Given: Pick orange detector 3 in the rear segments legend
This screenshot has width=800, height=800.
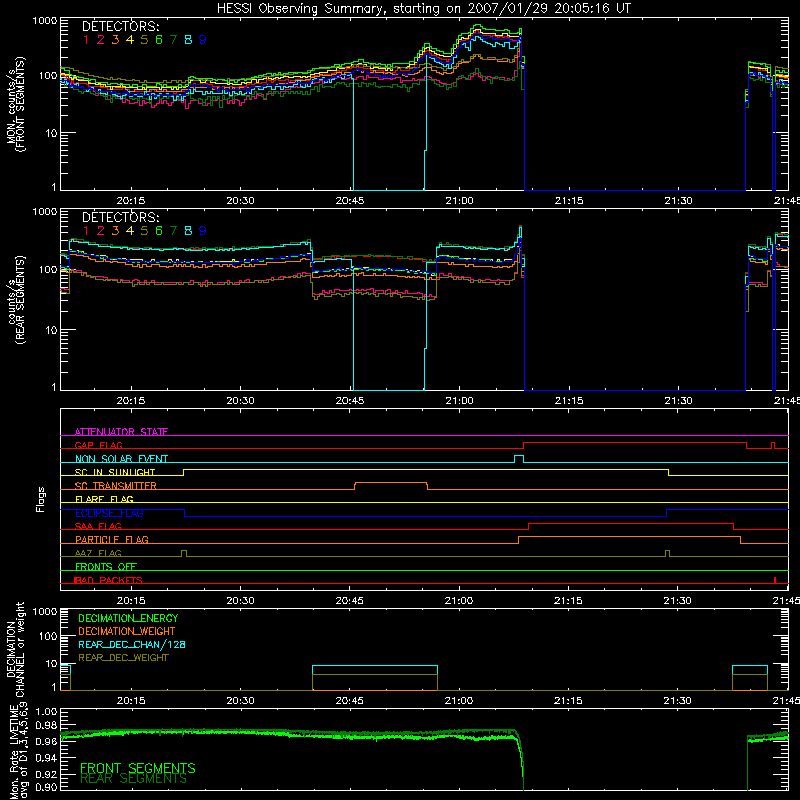Looking at the screenshot, I should click(x=115, y=231).
